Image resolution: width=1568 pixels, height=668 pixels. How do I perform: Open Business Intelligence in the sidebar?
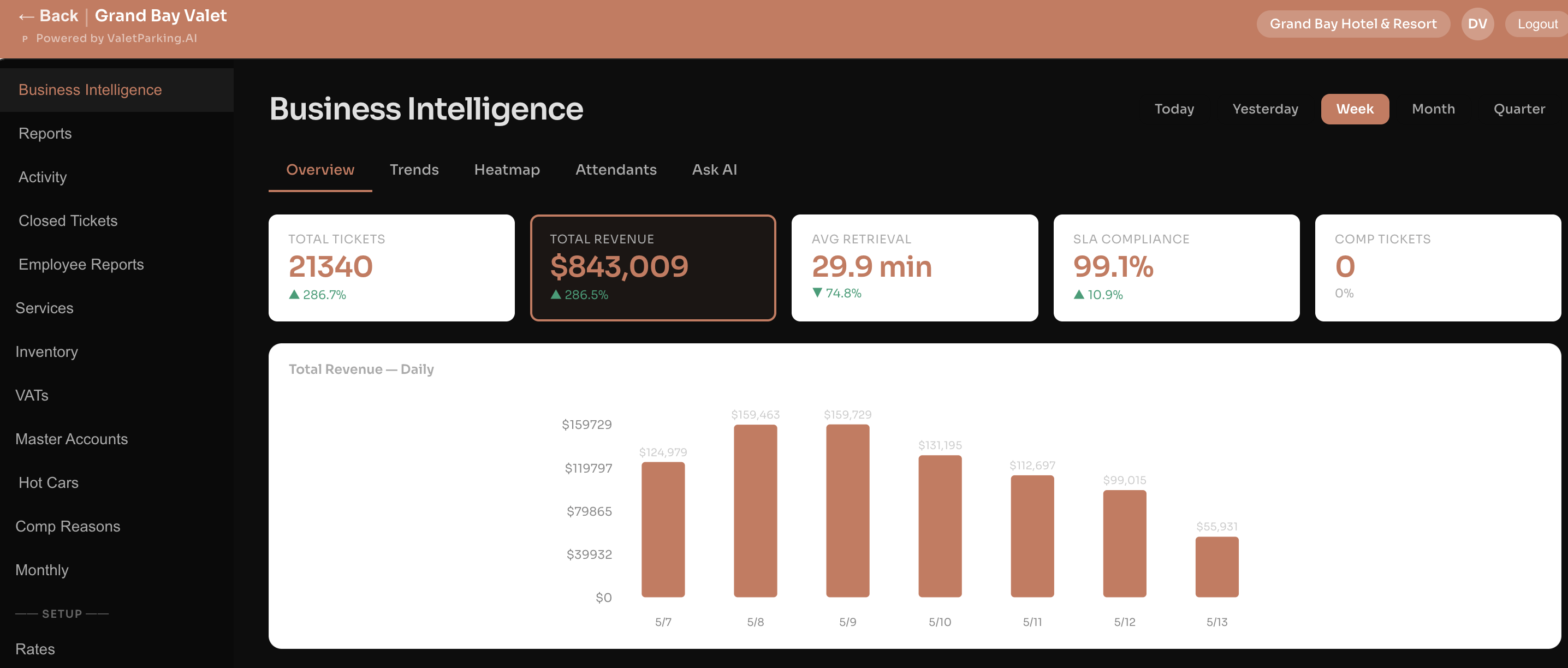pos(117,90)
